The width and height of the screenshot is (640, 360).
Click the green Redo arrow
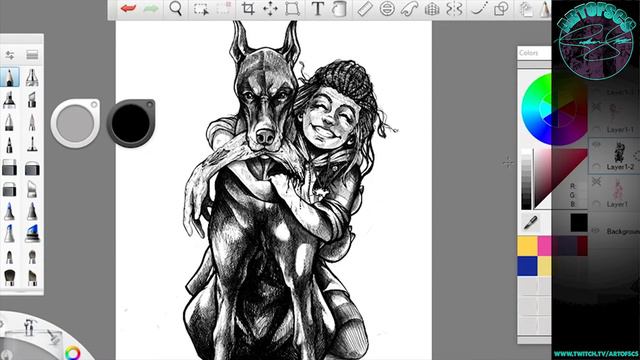pyautogui.click(x=151, y=9)
